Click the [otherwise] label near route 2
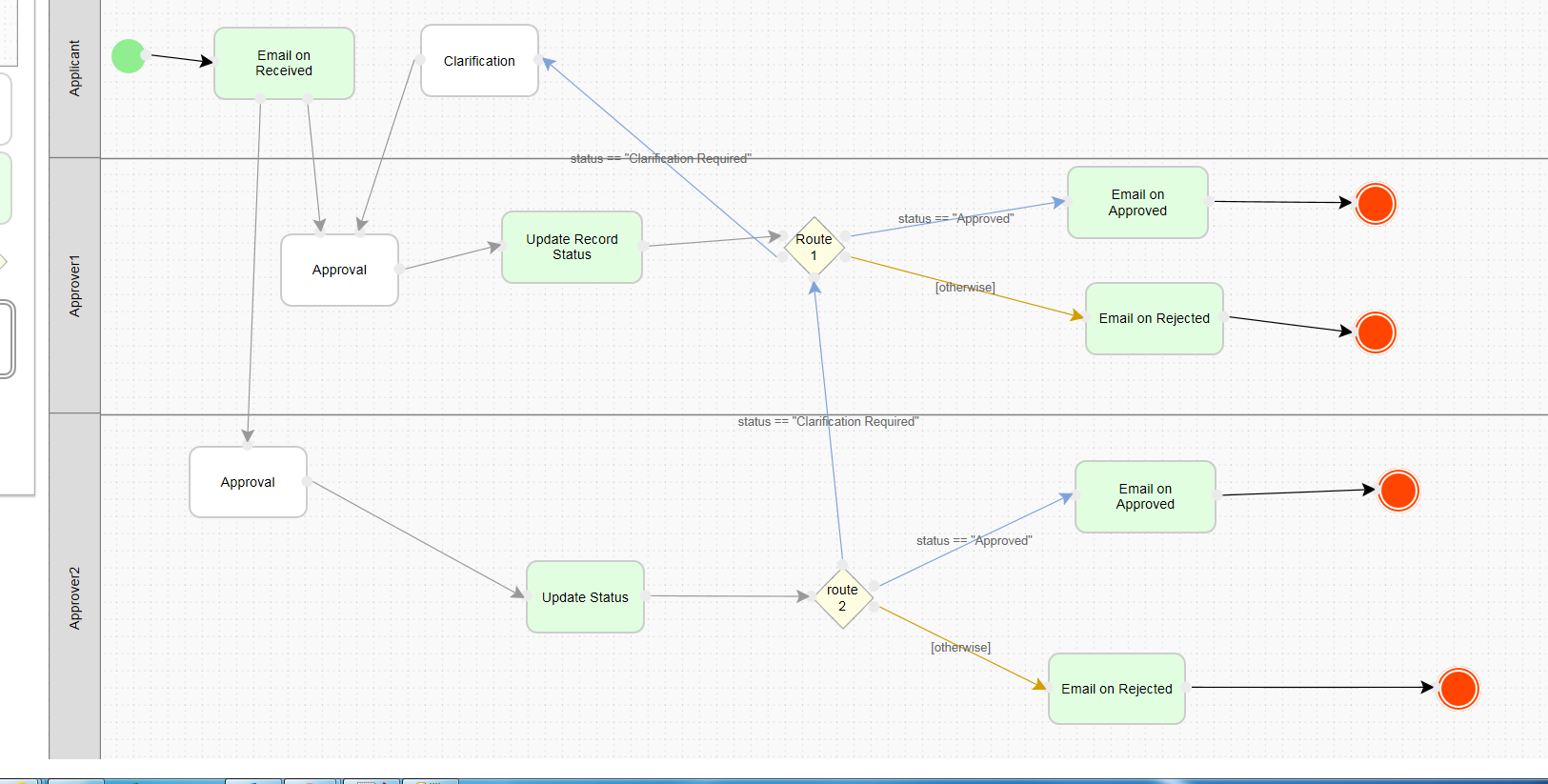Image resolution: width=1548 pixels, height=784 pixels. 960,648
